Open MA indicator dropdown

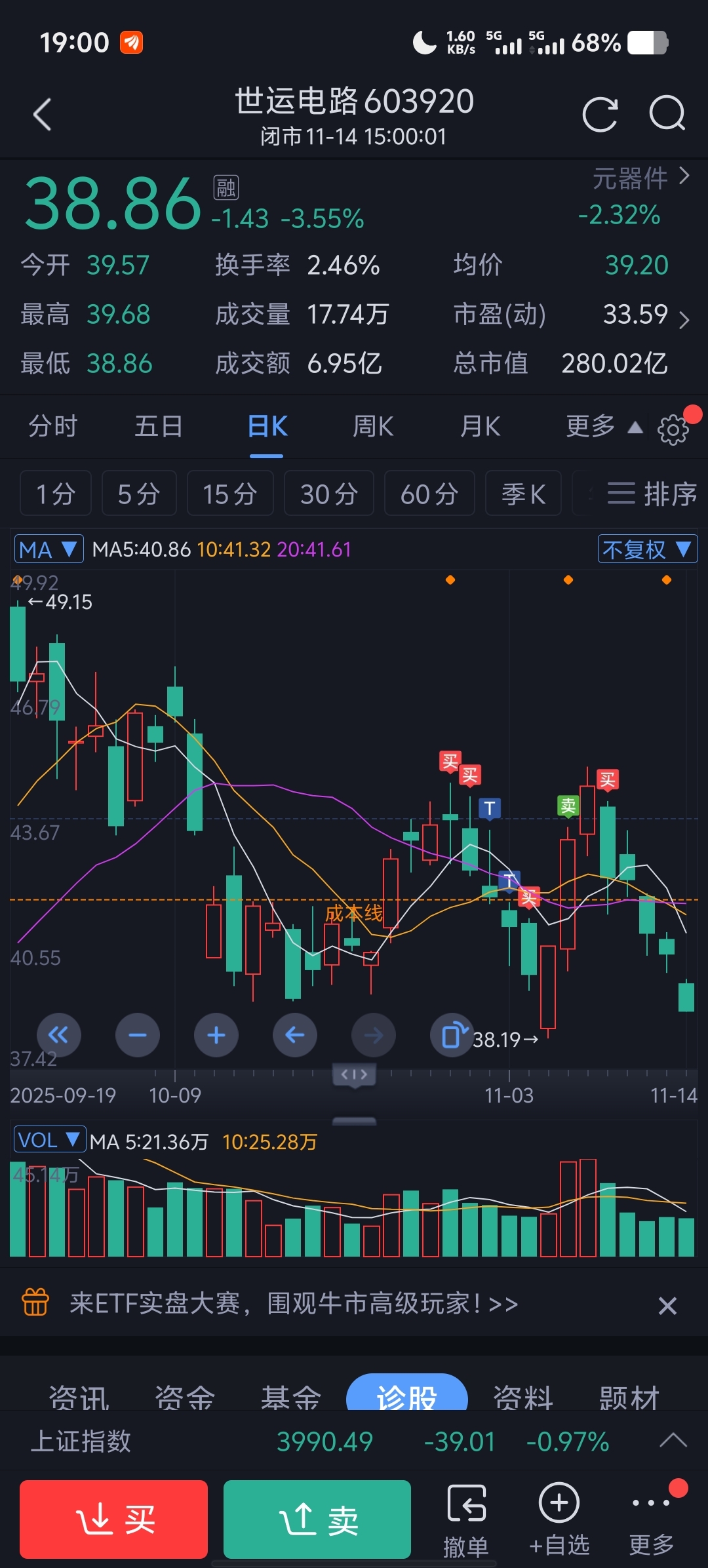tap(49, 549)
